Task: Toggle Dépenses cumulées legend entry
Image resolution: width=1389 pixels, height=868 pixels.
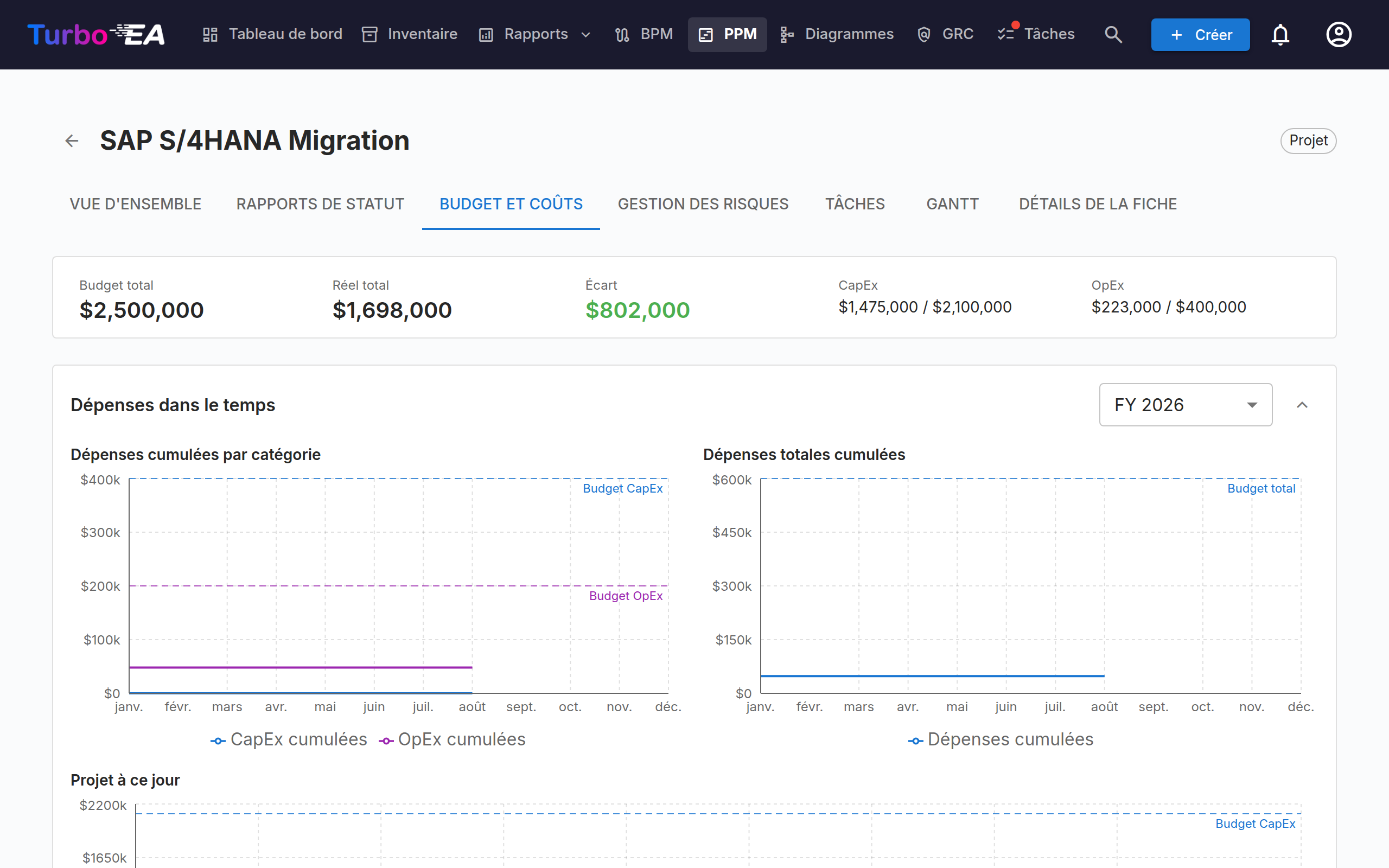Action: (x=1001, y=739)
